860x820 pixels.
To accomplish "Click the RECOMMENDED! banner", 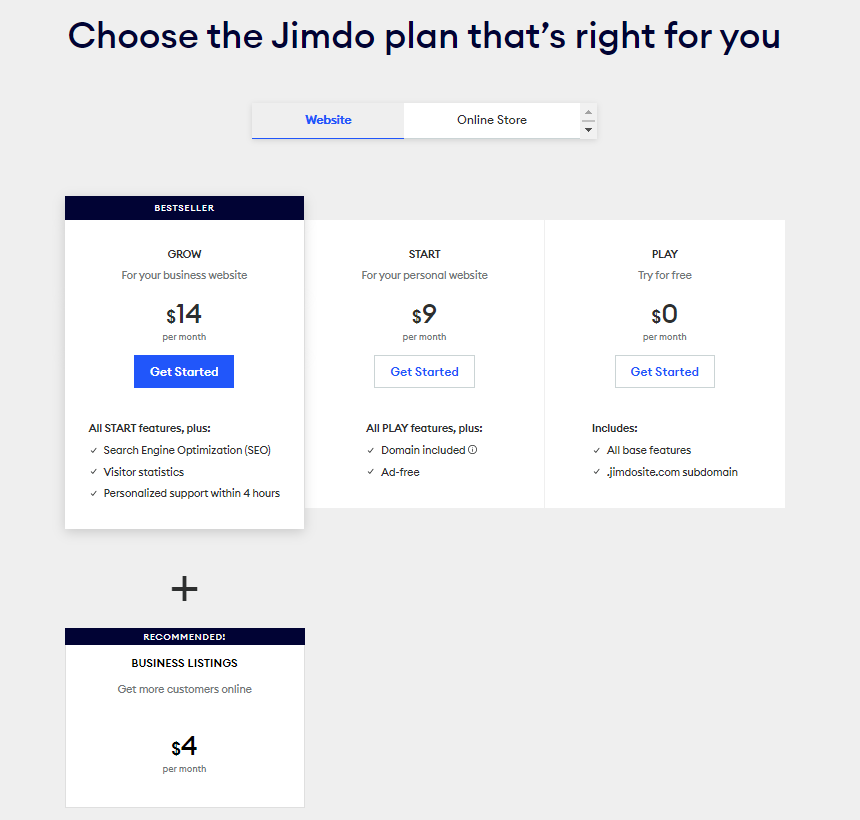I will point(184,637).
